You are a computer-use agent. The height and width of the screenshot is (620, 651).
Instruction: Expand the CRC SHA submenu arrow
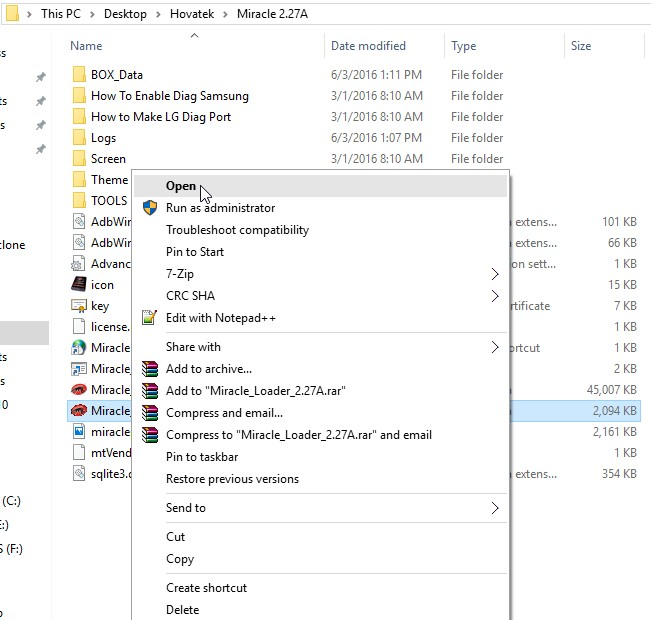(x=494, y=296)
